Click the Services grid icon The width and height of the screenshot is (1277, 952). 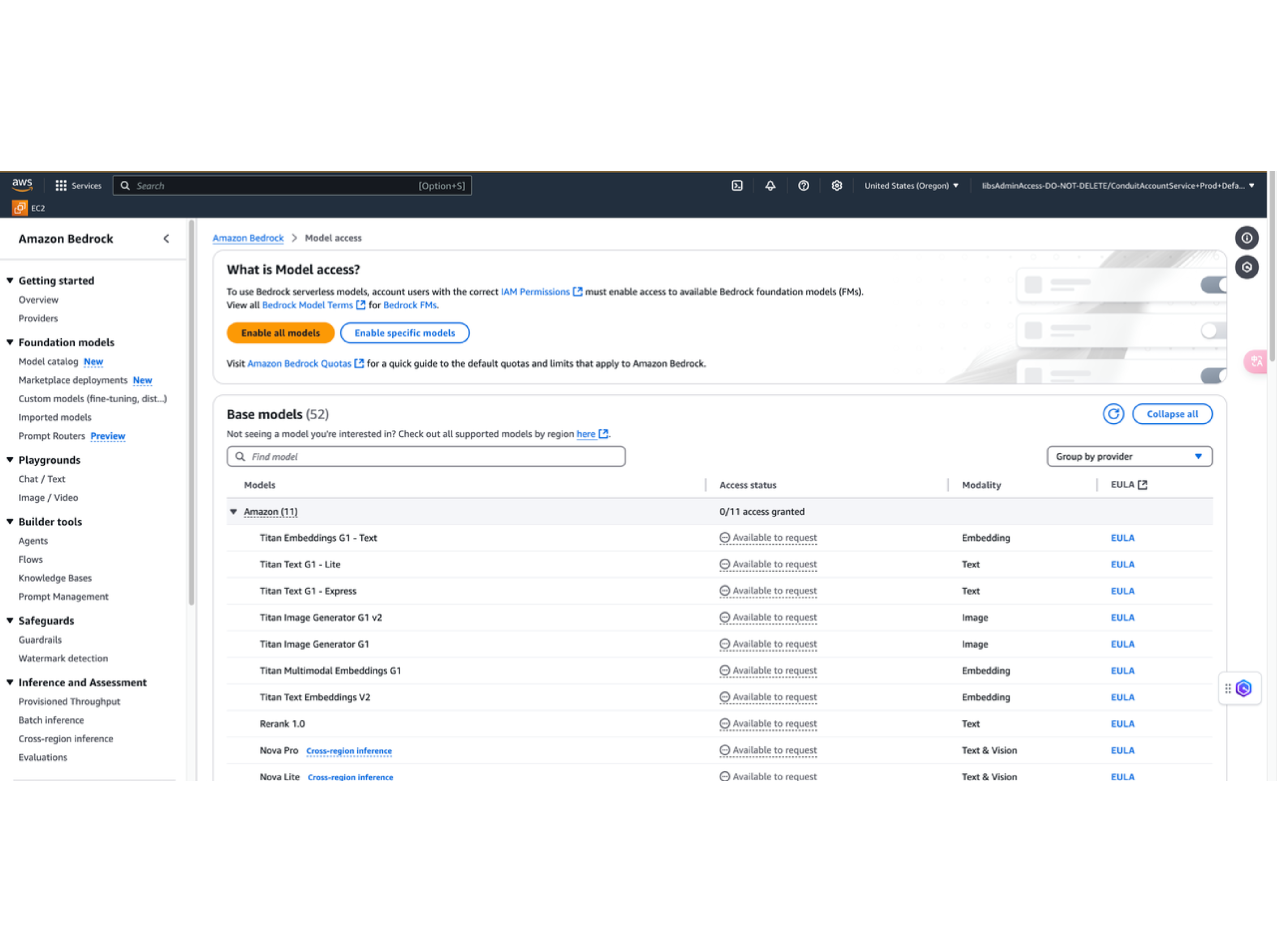(61, 185)
